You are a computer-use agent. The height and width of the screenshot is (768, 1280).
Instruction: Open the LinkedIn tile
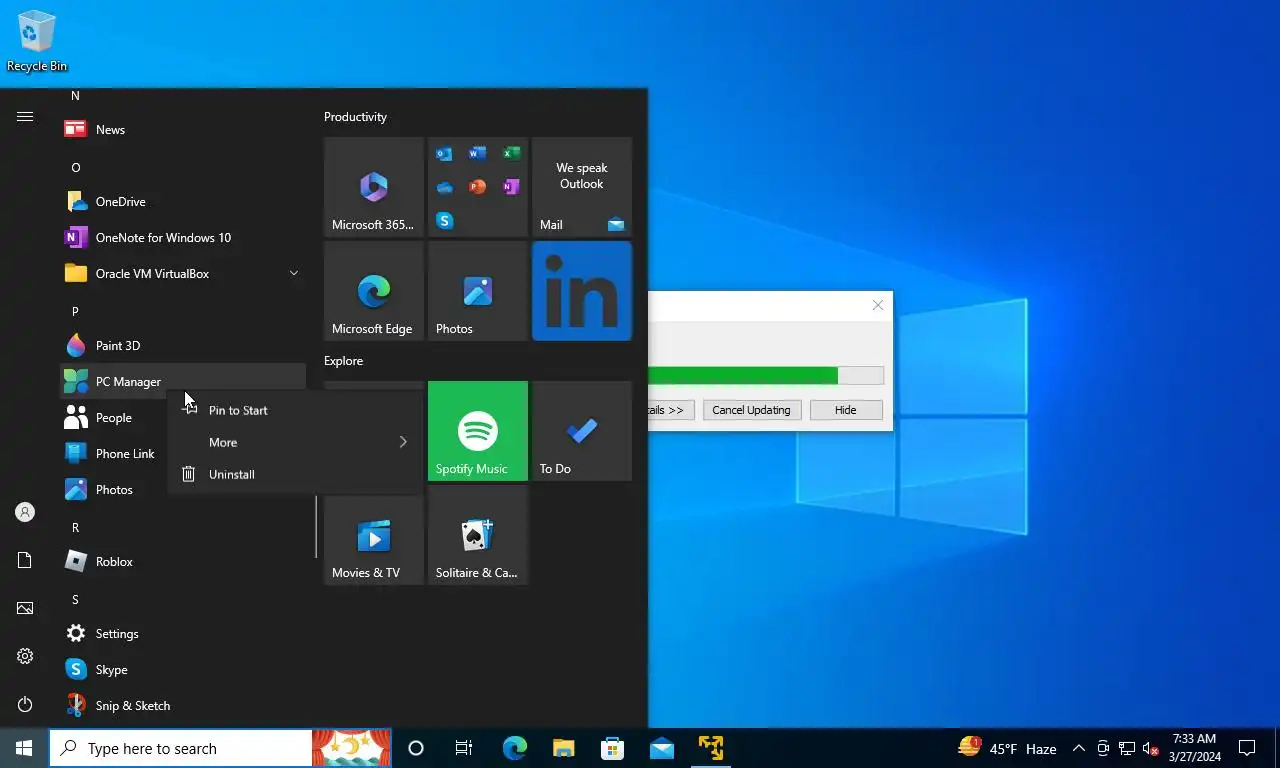(582, 291)
